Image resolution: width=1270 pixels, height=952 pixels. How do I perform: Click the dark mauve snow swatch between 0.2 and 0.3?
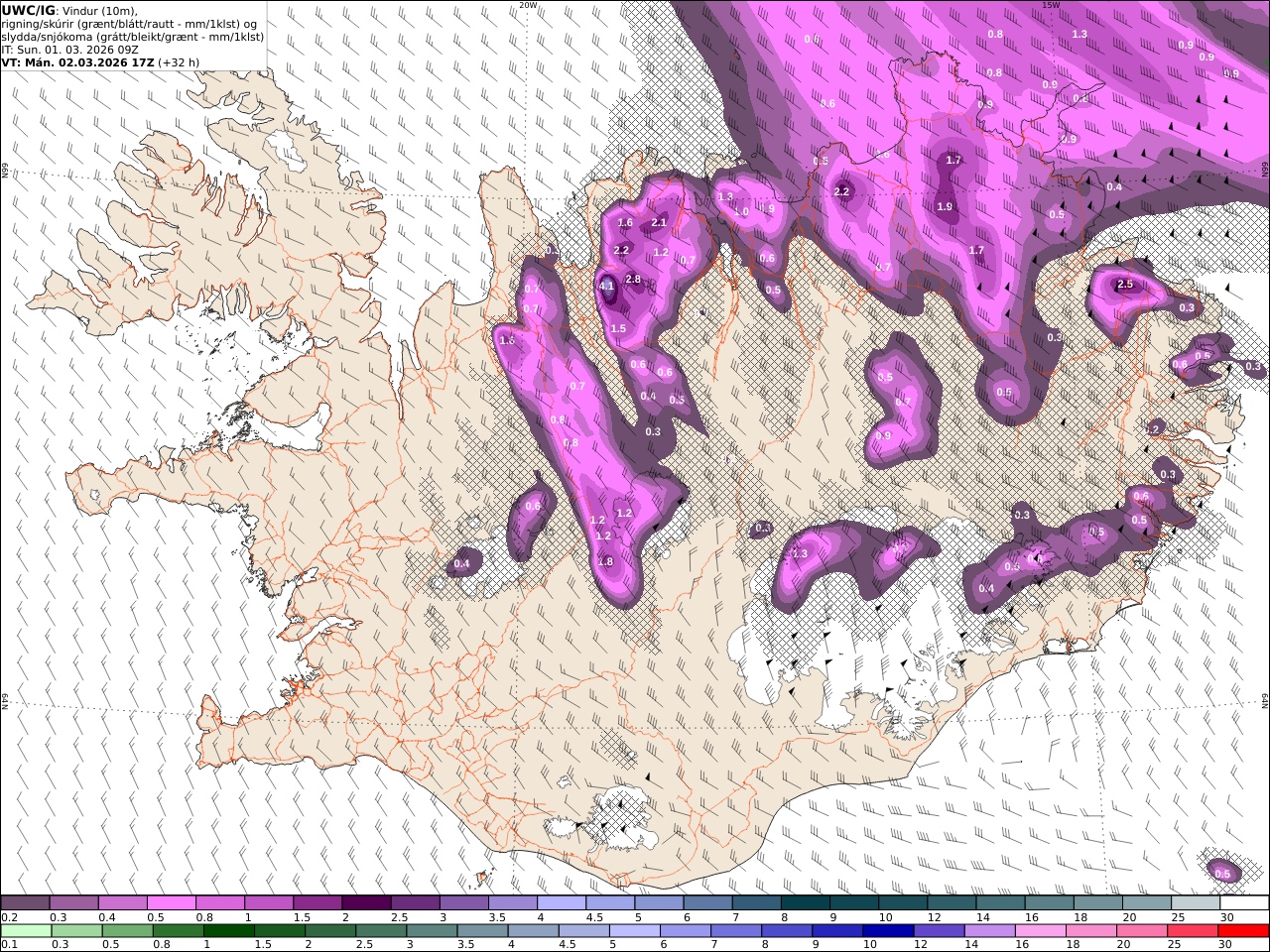[25, 902]
